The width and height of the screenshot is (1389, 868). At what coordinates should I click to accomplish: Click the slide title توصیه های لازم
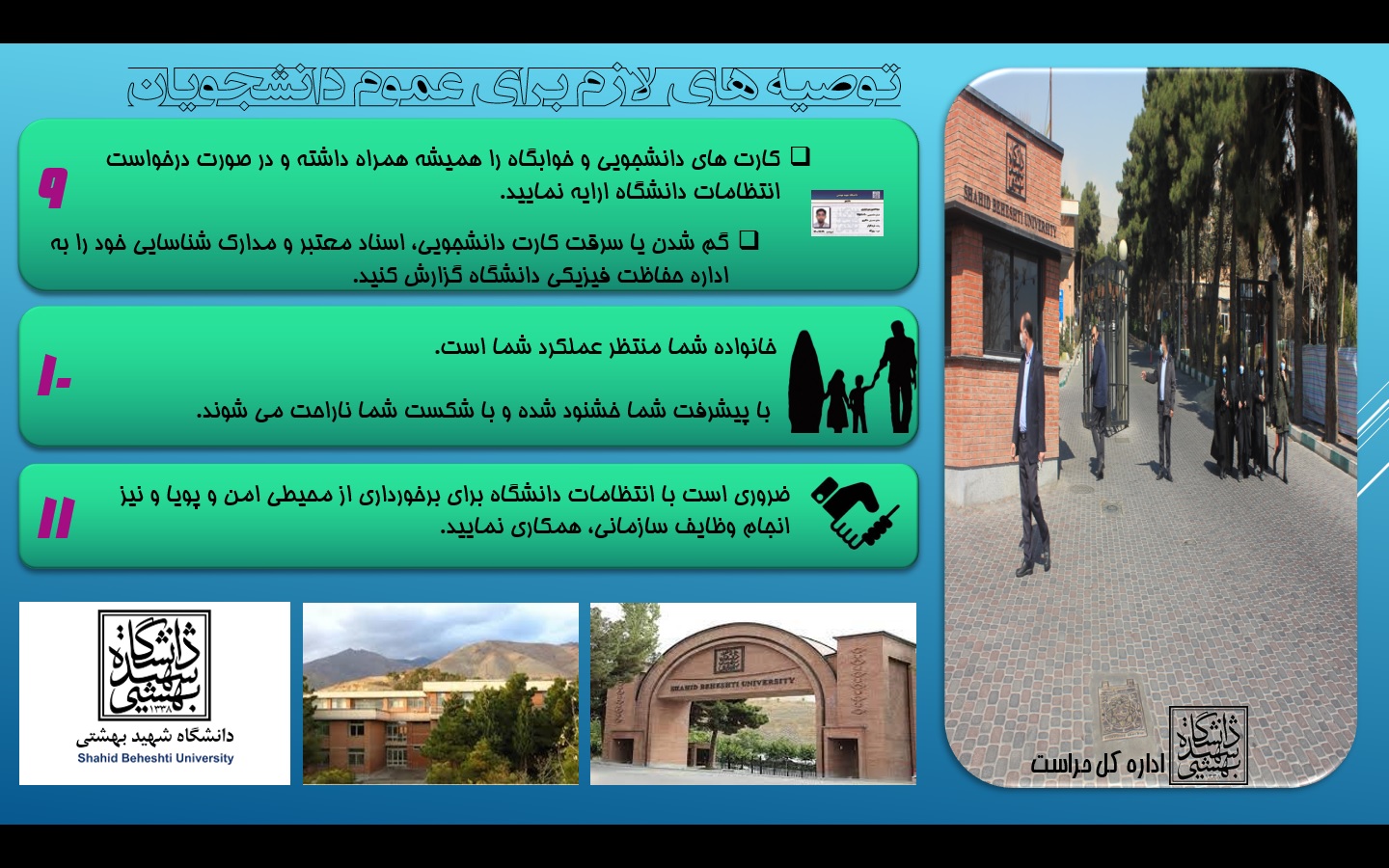point(514,86)
